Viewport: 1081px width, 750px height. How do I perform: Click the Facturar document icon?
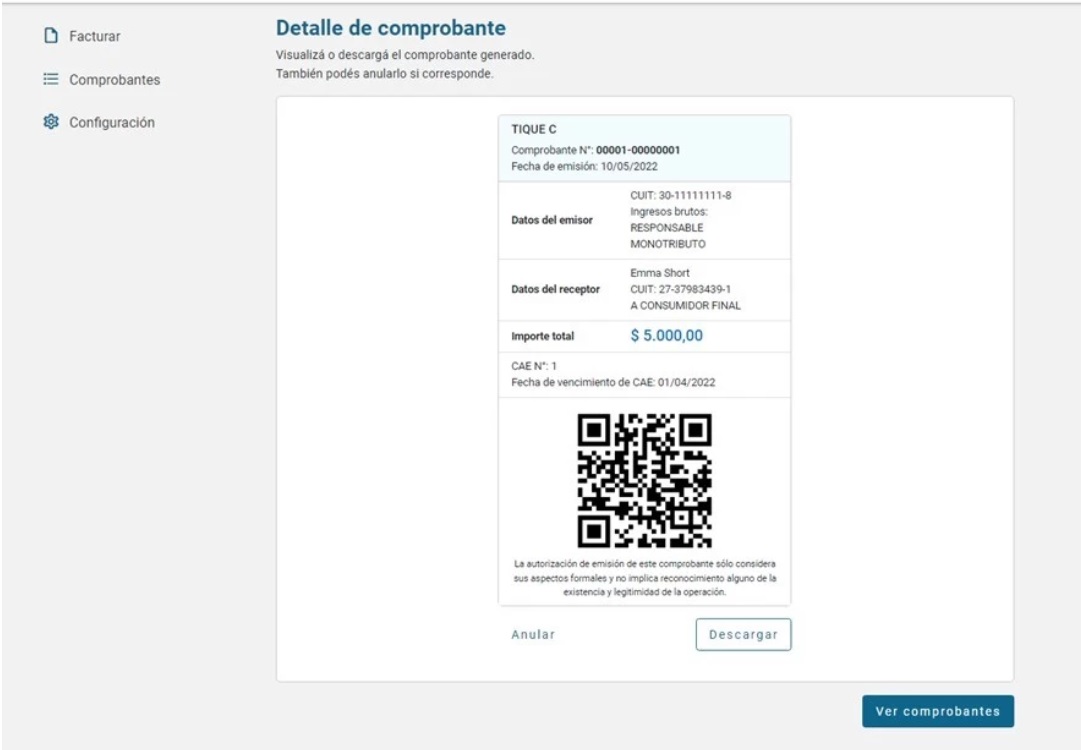pos(51,36)
